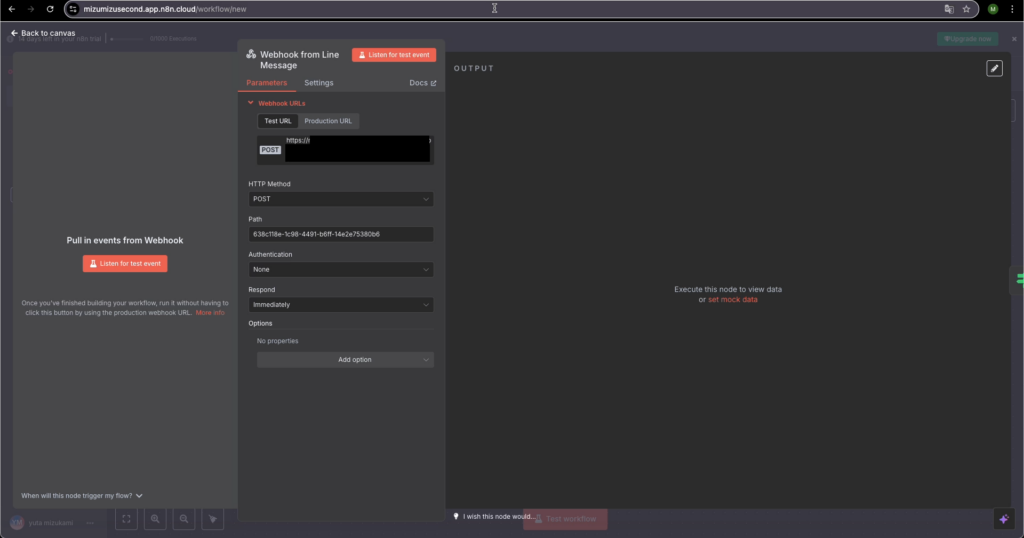This screenshot has height=538, width=1024.
Task: Click the No properties text
Action: pos(278,341)
